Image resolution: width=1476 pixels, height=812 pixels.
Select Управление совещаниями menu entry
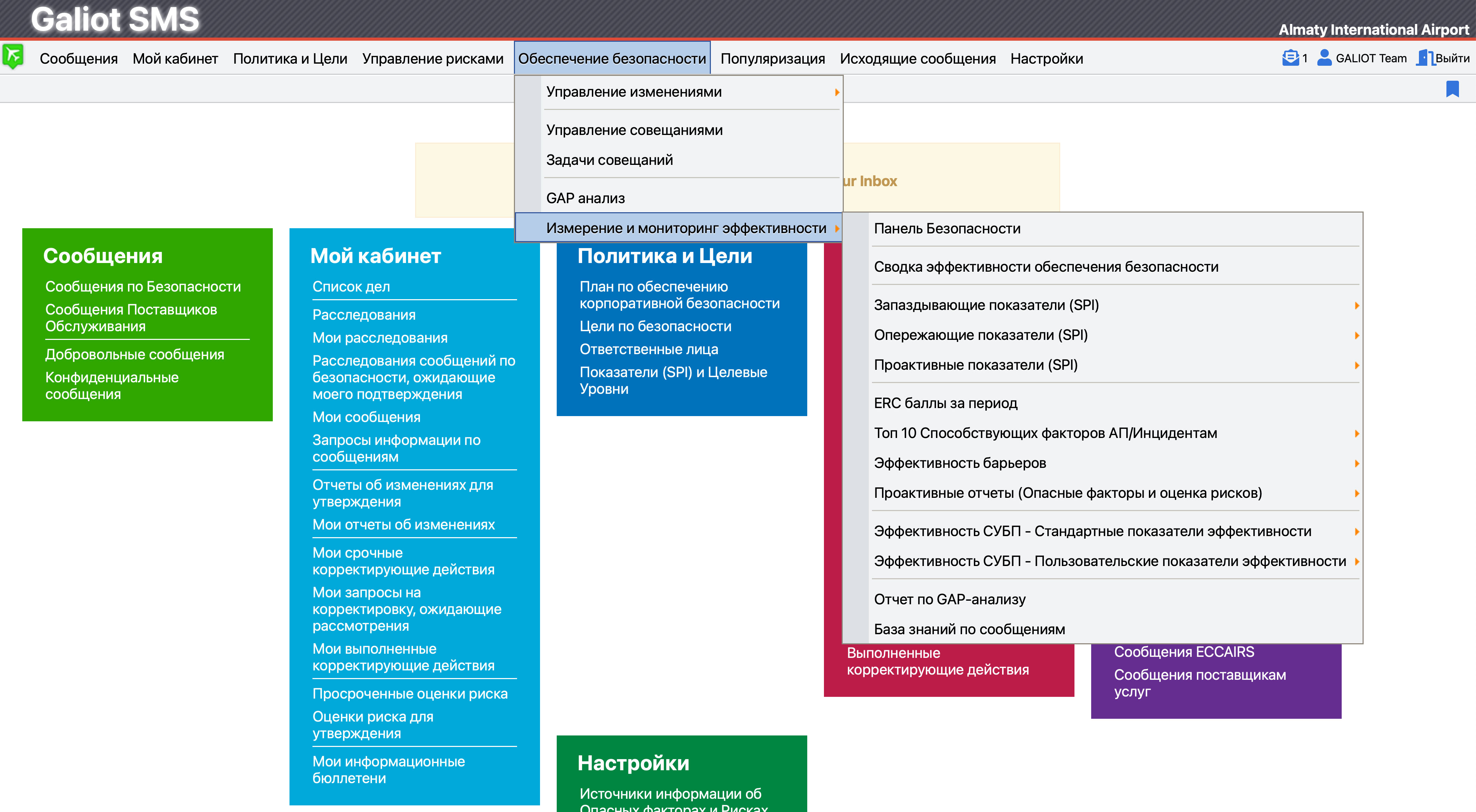coord(679,130)
